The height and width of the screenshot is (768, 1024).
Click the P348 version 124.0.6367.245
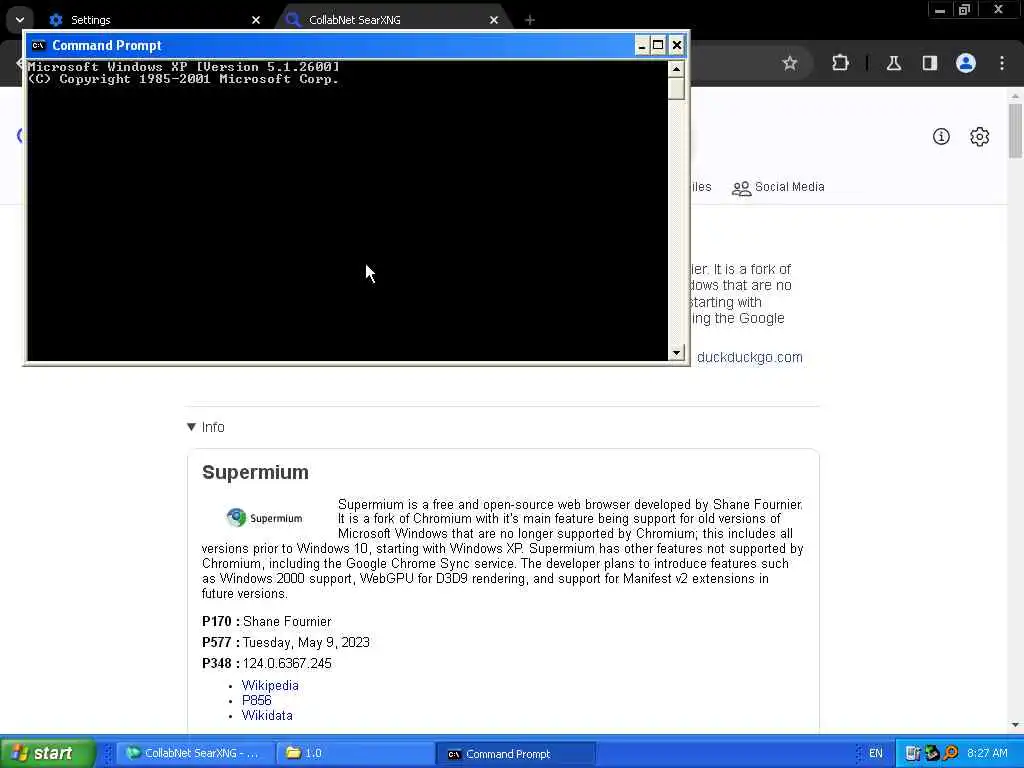[287, 663]
